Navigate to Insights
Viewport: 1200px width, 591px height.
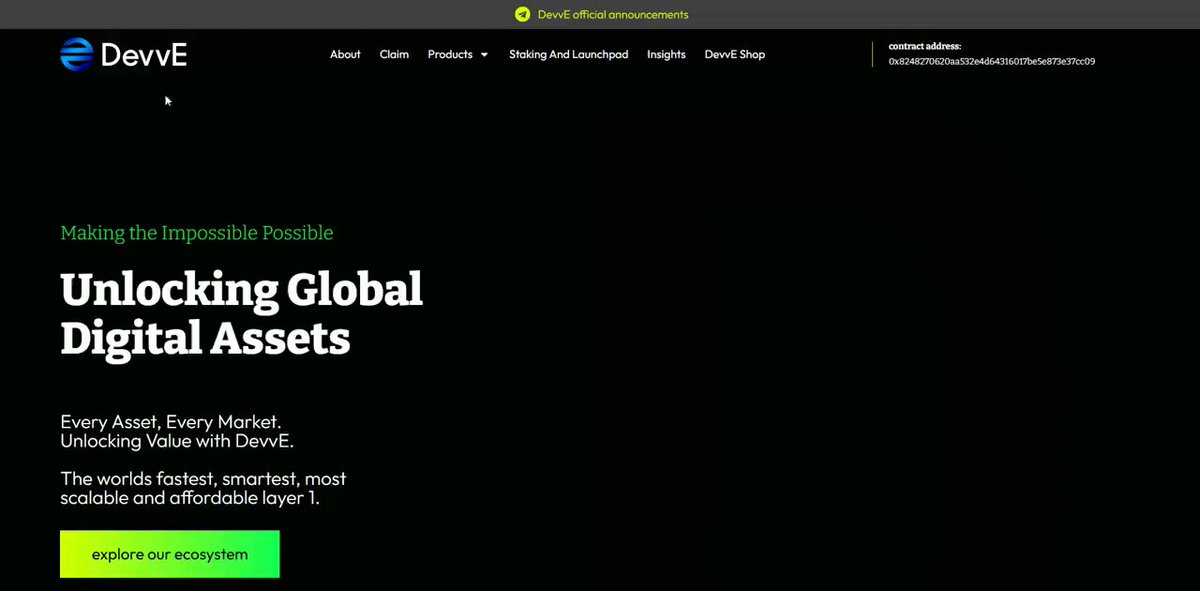tap(666, 54)
